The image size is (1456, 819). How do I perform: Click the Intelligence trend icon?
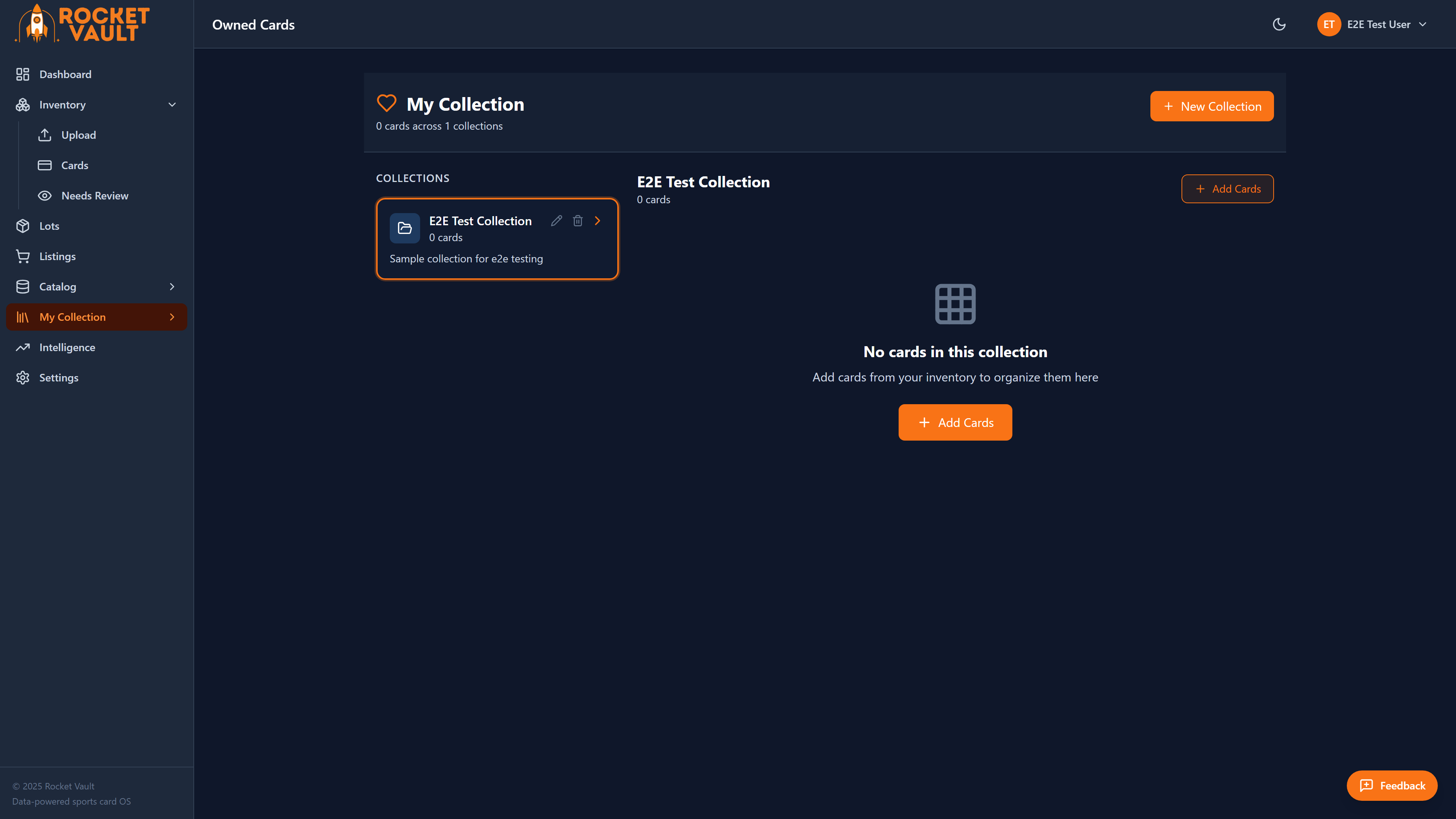click(x=23, y=347)
